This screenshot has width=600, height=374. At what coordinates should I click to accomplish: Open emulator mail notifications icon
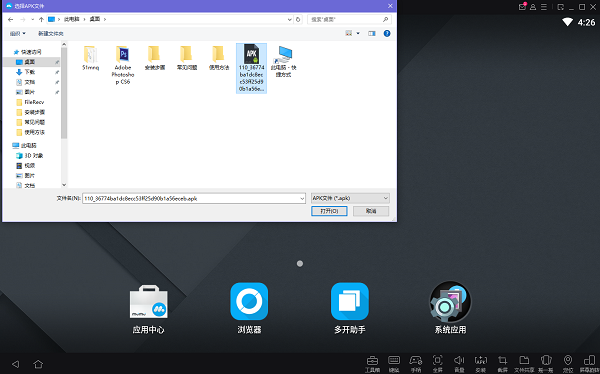pyautogui.click(x=522, y=7)
